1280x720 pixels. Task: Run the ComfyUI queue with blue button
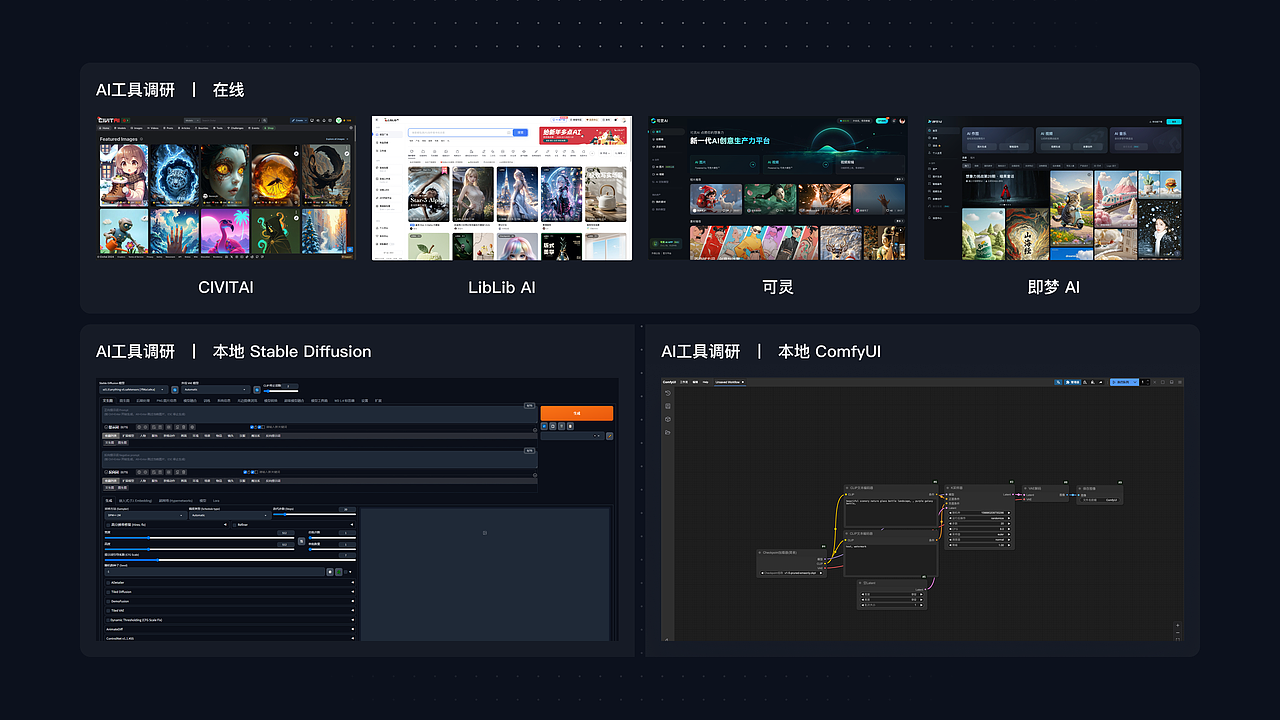click(x=1121, y=382)
